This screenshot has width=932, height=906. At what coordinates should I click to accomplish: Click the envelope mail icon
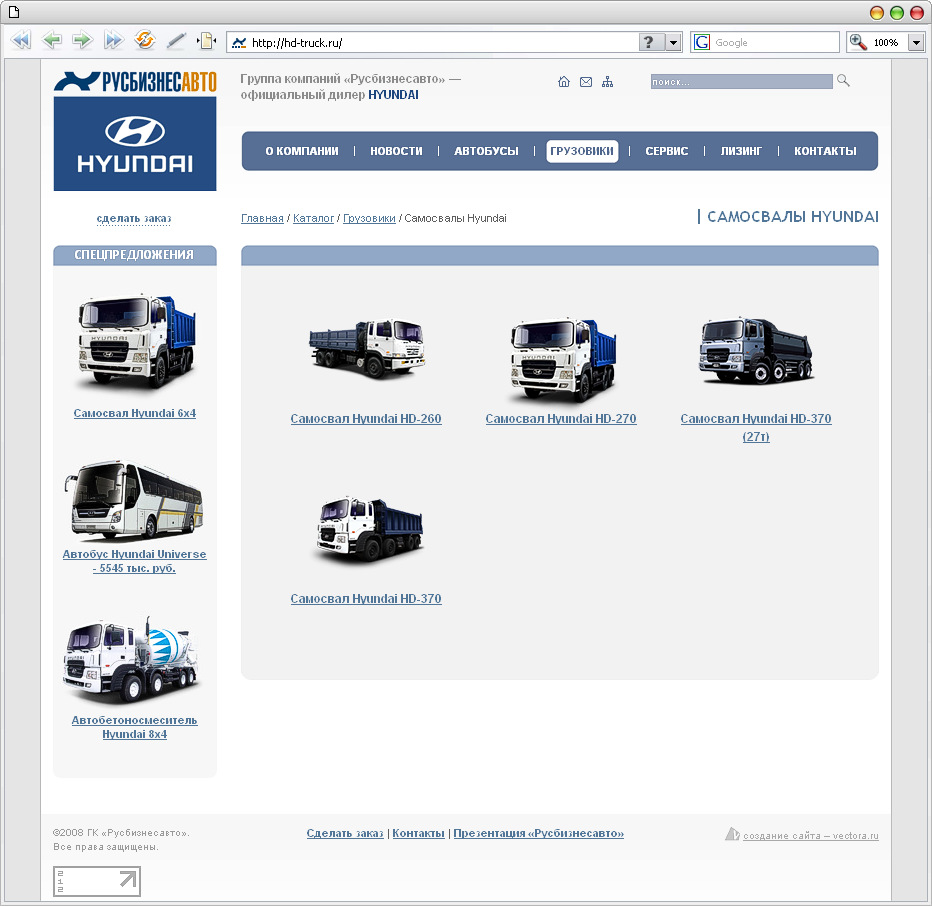pos(585,82)
